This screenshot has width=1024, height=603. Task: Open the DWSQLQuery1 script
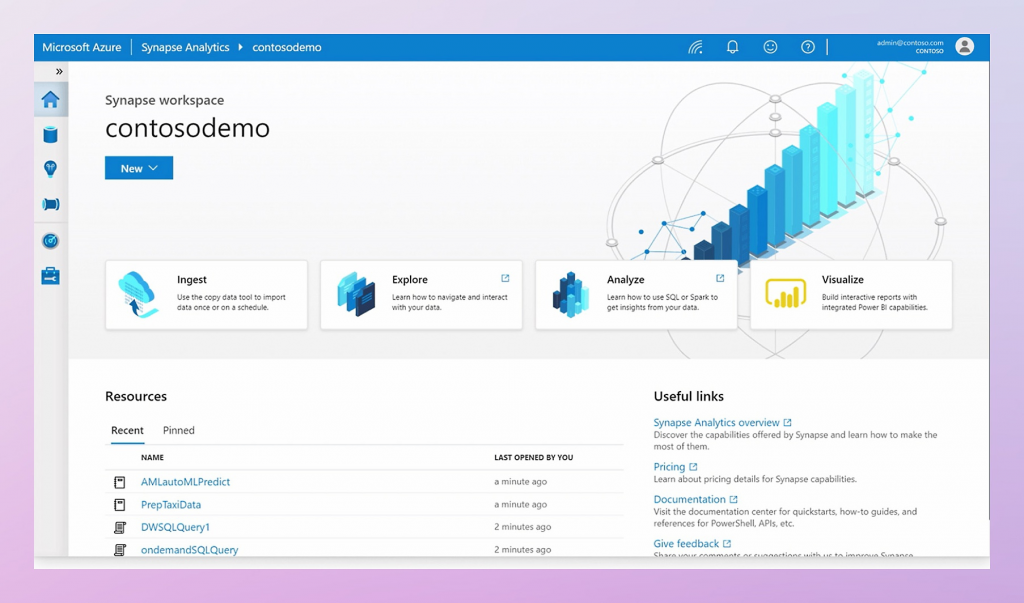point(175,527)
